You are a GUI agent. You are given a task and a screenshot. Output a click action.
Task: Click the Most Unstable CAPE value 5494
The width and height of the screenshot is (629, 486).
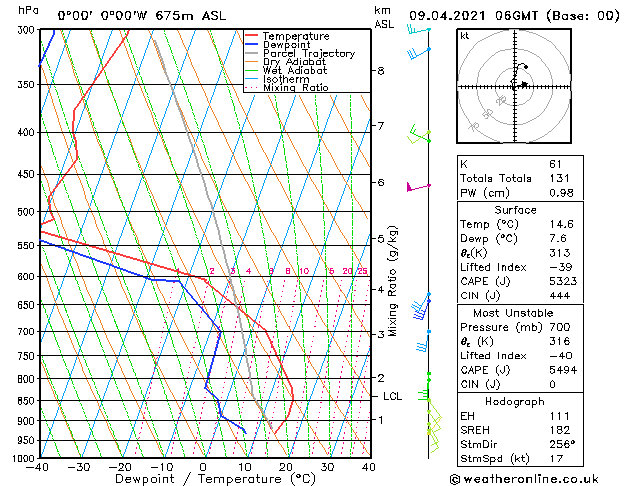563,370
